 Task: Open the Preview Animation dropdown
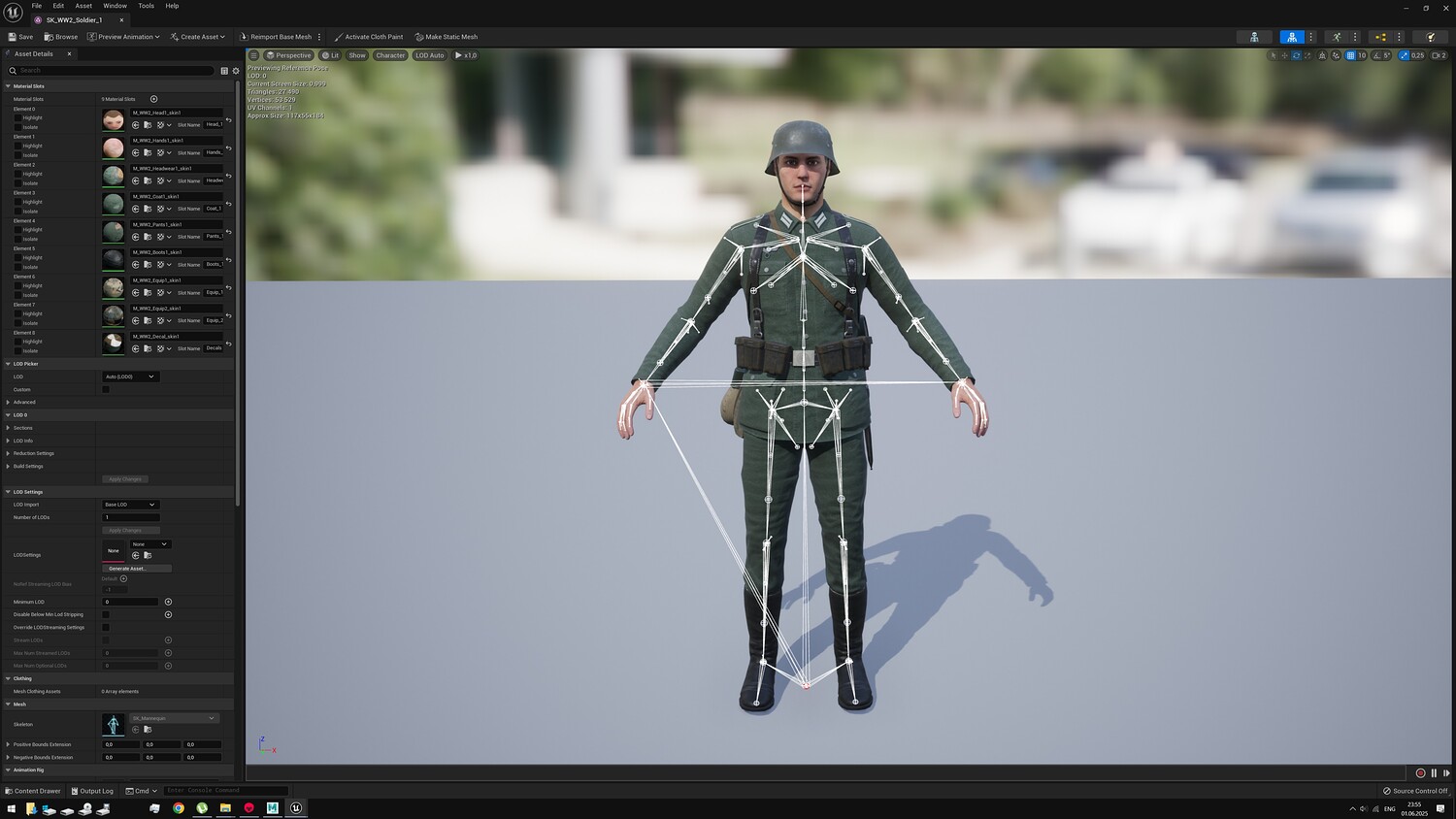click(123, 37)
